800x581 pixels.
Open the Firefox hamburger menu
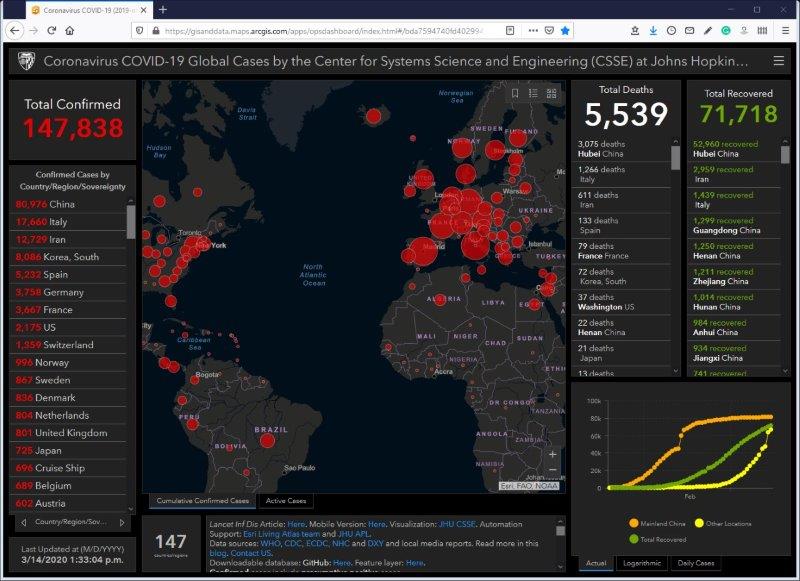click(786, 31)
